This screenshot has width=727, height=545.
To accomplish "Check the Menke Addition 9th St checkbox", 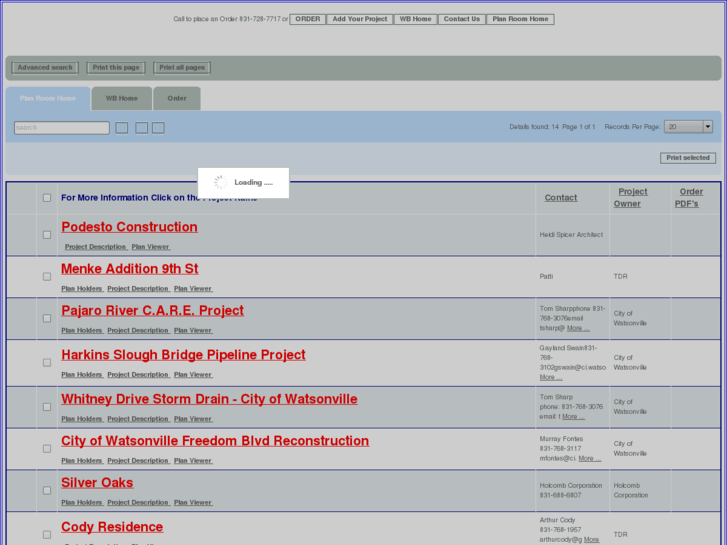I will click(47, 276).
